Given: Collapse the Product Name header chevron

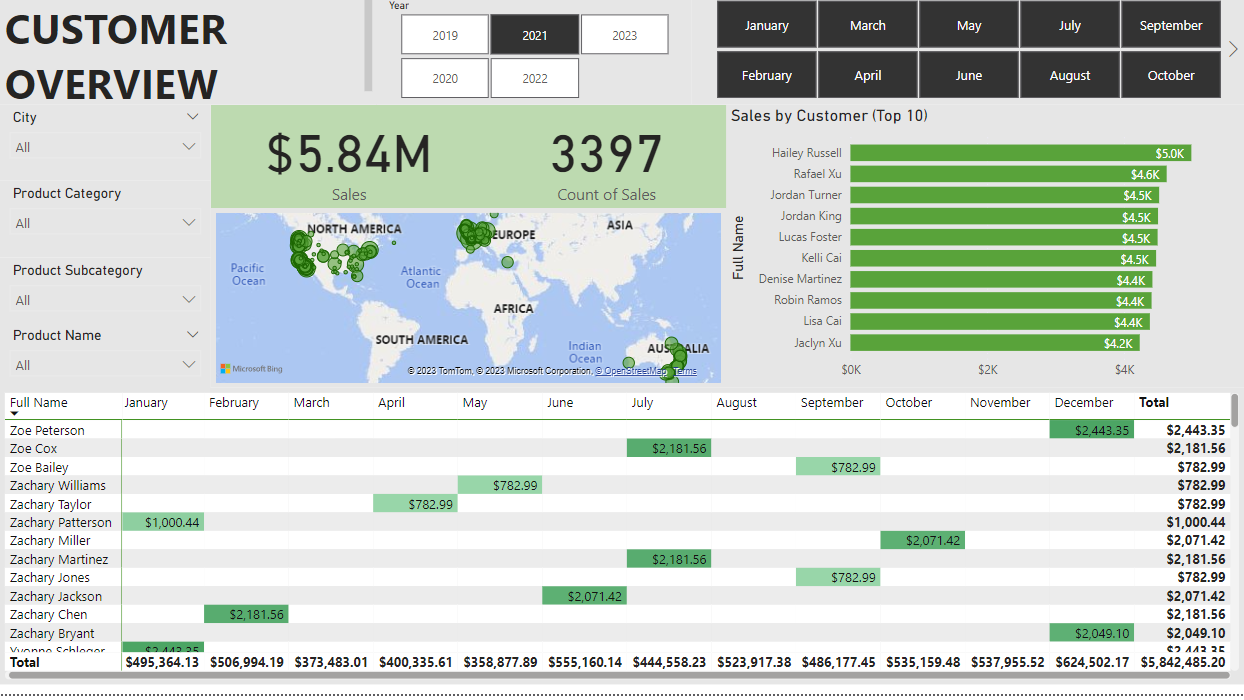Looking at the screenshot, I should [x=193, y=335].
